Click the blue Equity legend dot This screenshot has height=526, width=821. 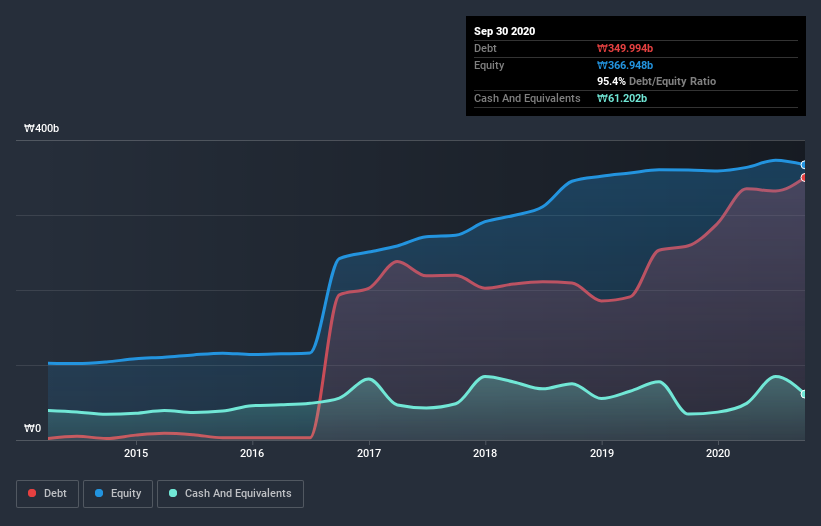point(99,493)
